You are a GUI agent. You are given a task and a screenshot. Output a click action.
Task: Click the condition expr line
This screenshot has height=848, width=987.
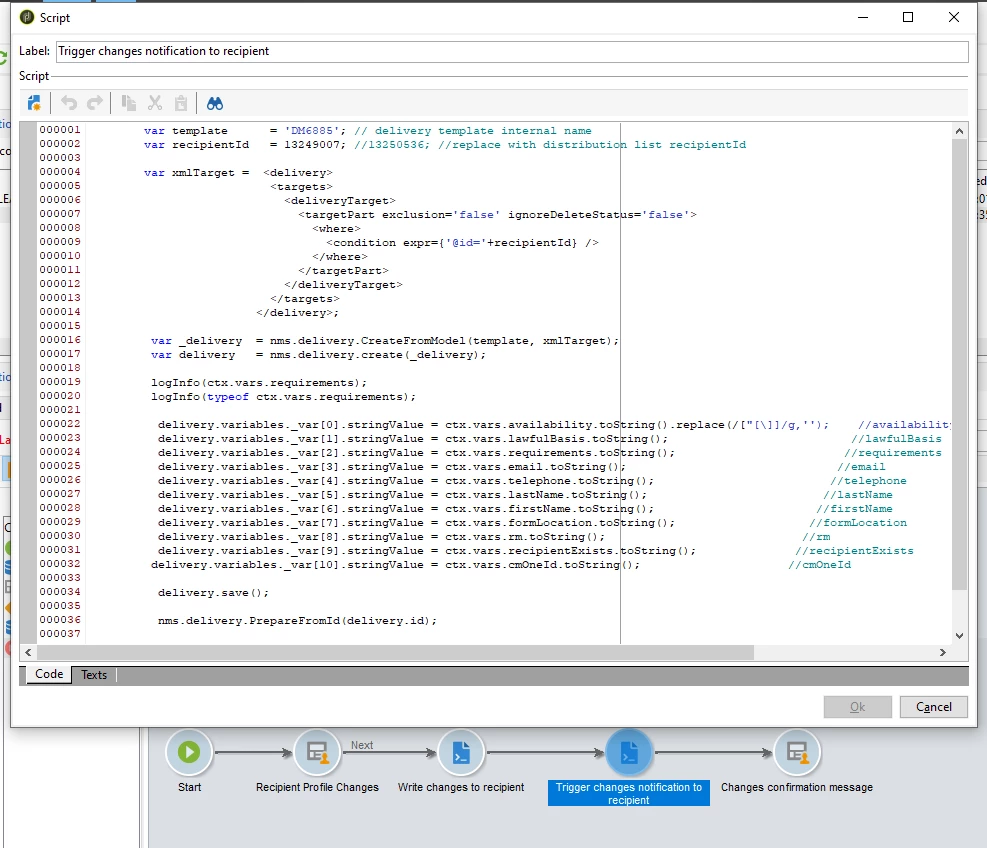(463, 242)
